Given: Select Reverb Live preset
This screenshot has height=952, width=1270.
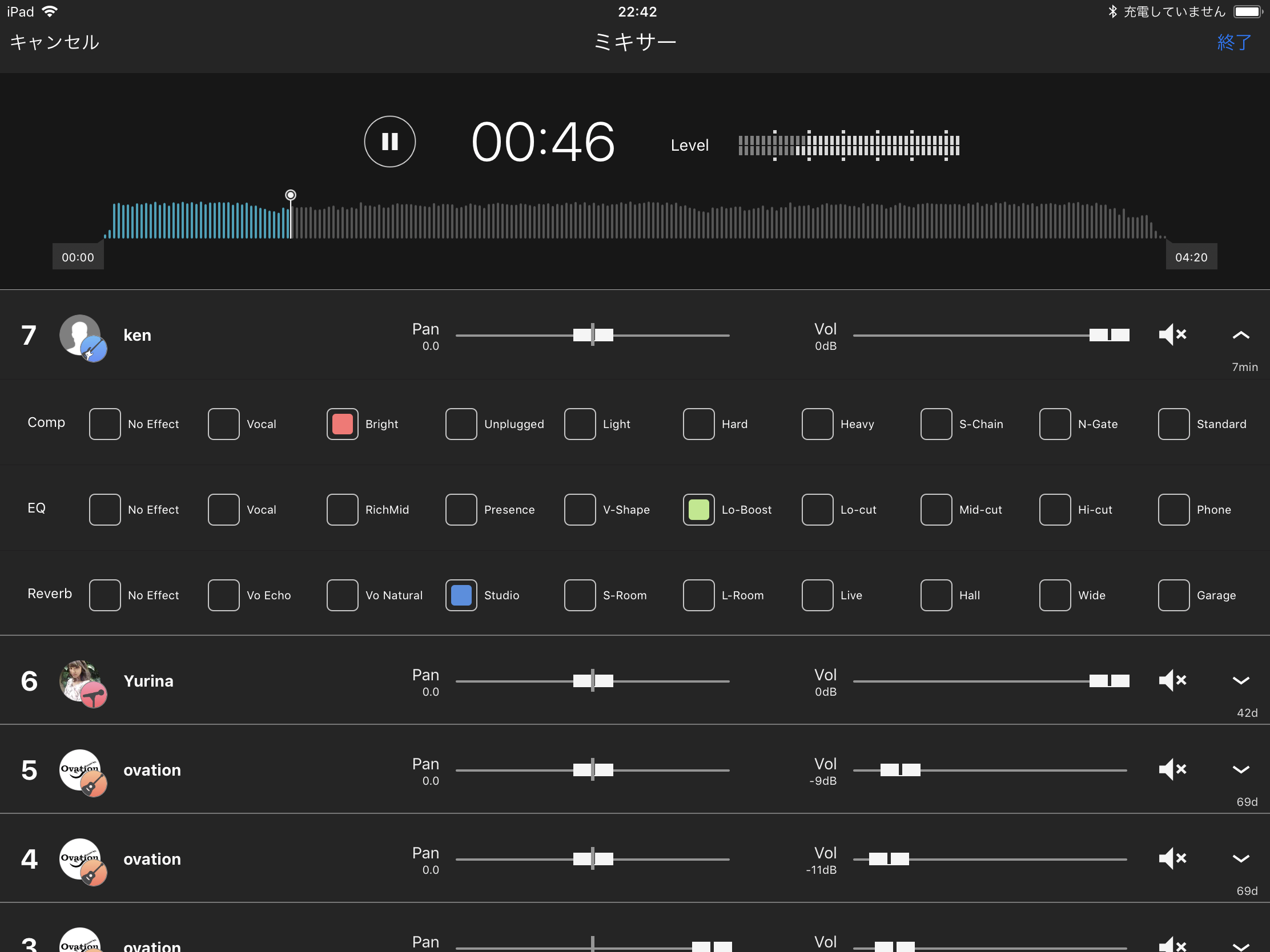Looking at the screenshot, I should 818,595.
